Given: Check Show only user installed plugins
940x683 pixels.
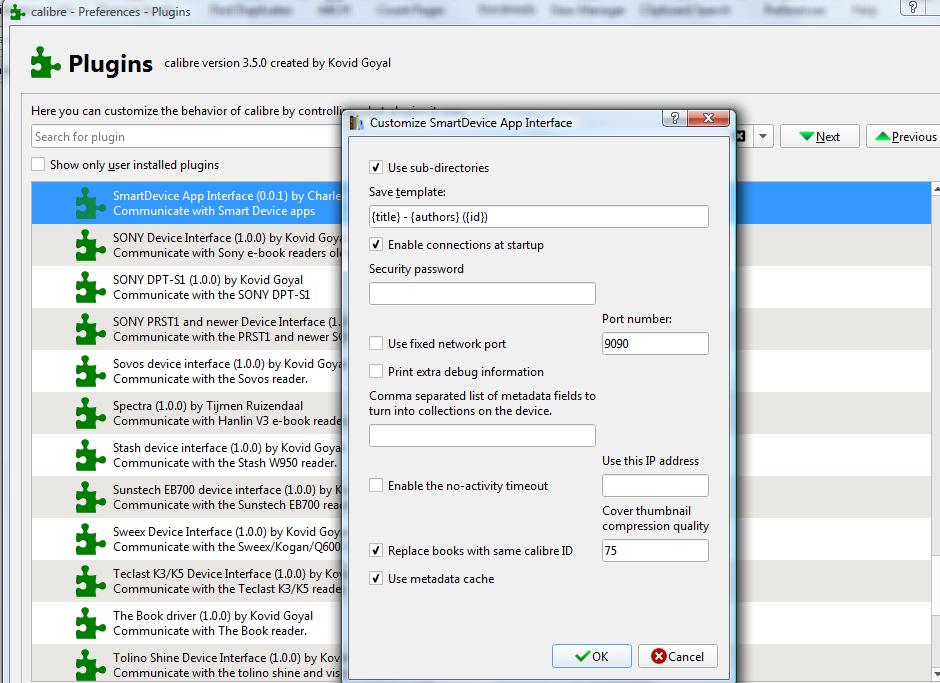Looking at the screenshot, I should point(38,164).
